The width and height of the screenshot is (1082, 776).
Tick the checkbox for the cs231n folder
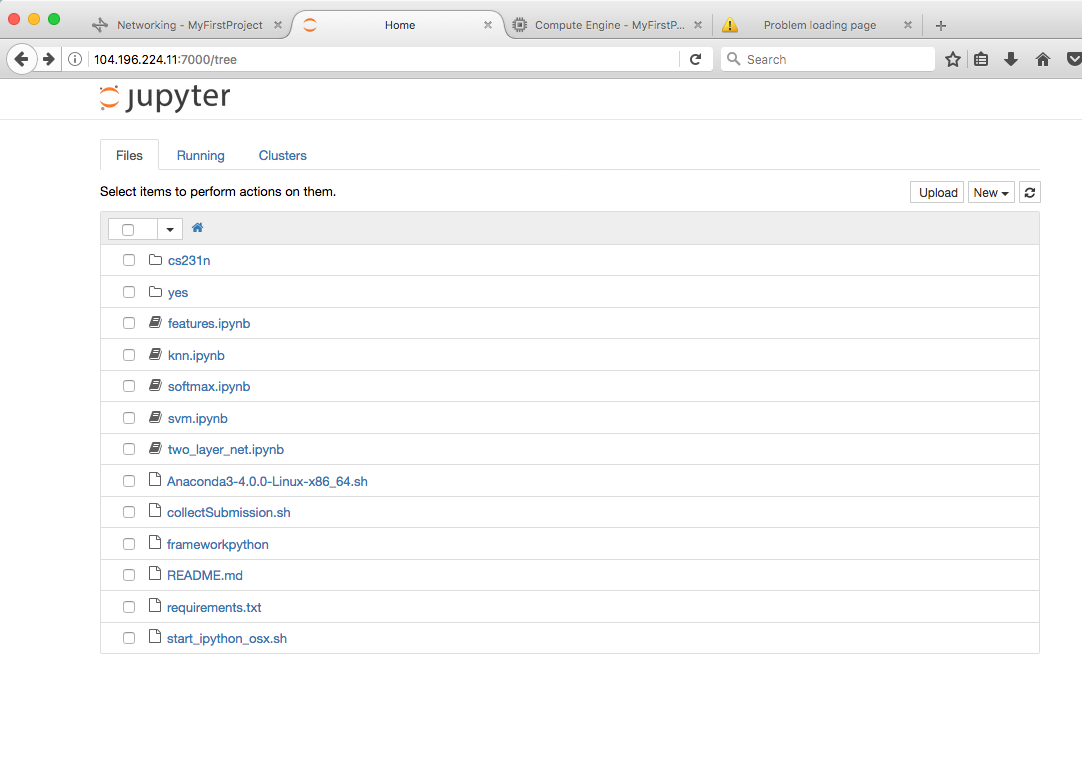click(129, 260)
